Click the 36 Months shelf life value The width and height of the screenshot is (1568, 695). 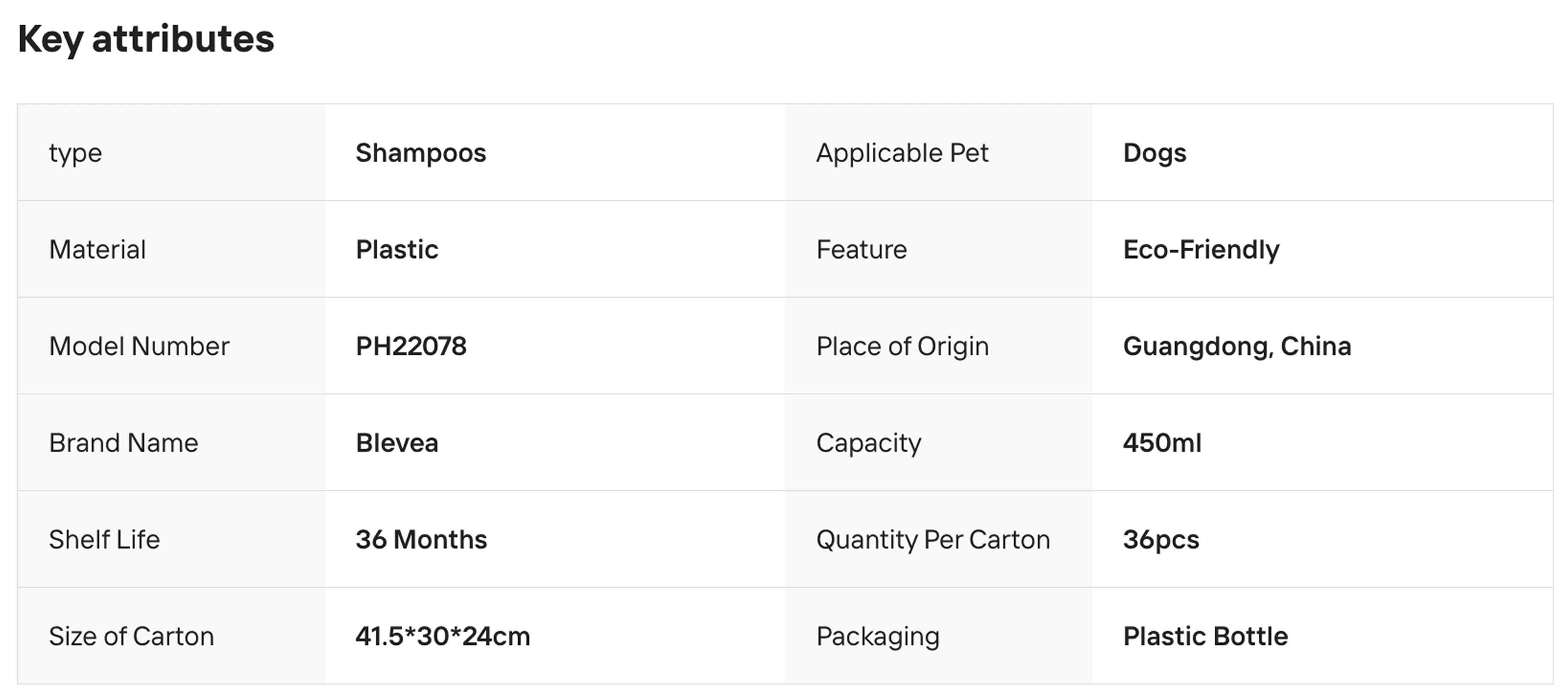[x=421, y=540]
